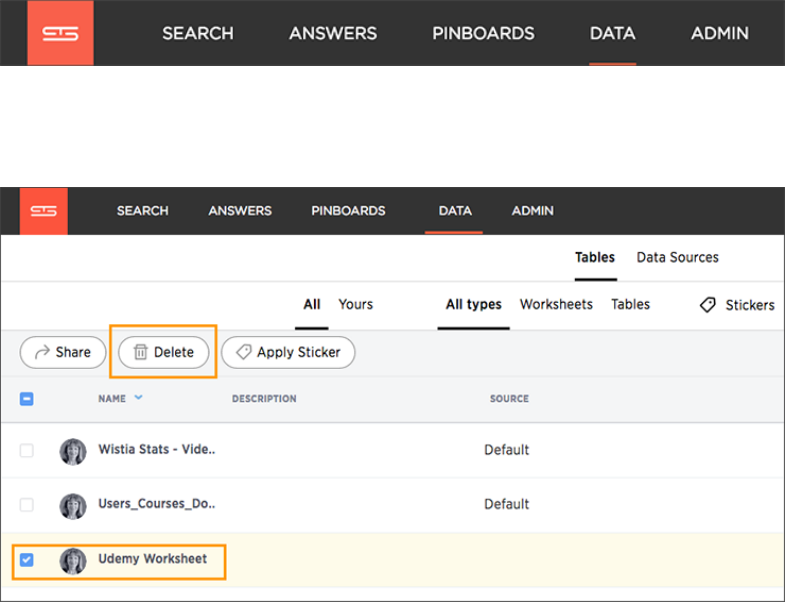Sort by the Name column arrow
The width and height of the screenshot is (785, 602).
coord(138,398)
